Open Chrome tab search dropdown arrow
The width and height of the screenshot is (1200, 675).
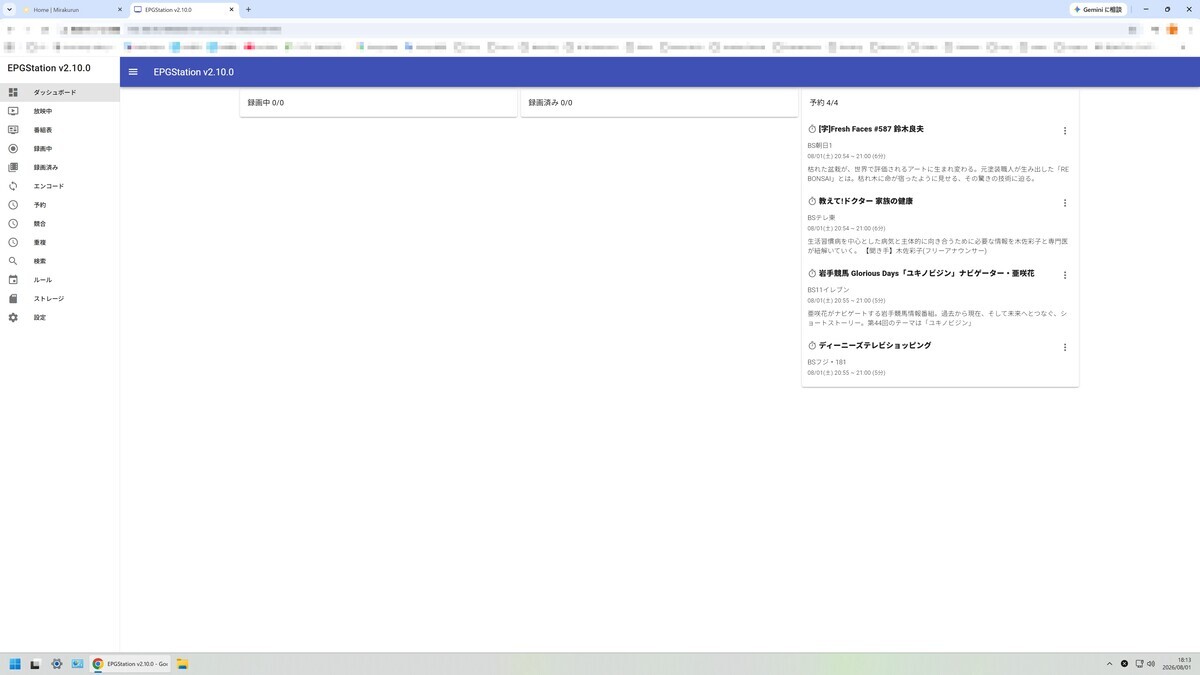9,9
